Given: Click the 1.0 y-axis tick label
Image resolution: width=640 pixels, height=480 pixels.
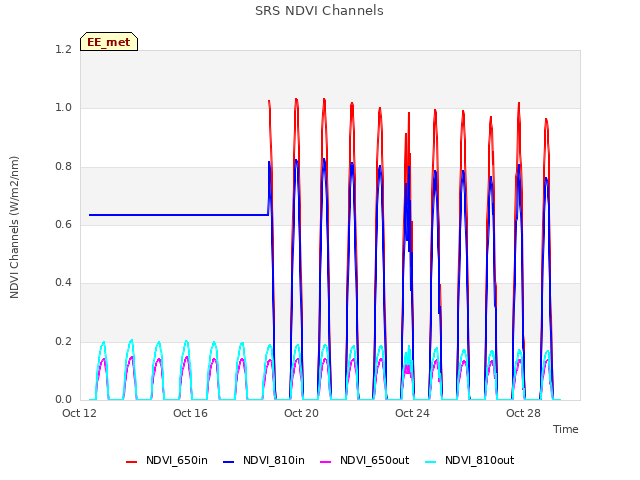Looking at the screenshot, I should 63,108.
